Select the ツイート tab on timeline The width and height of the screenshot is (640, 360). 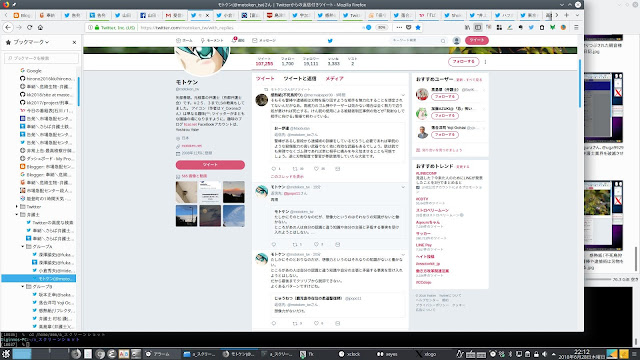pos(265,78)
